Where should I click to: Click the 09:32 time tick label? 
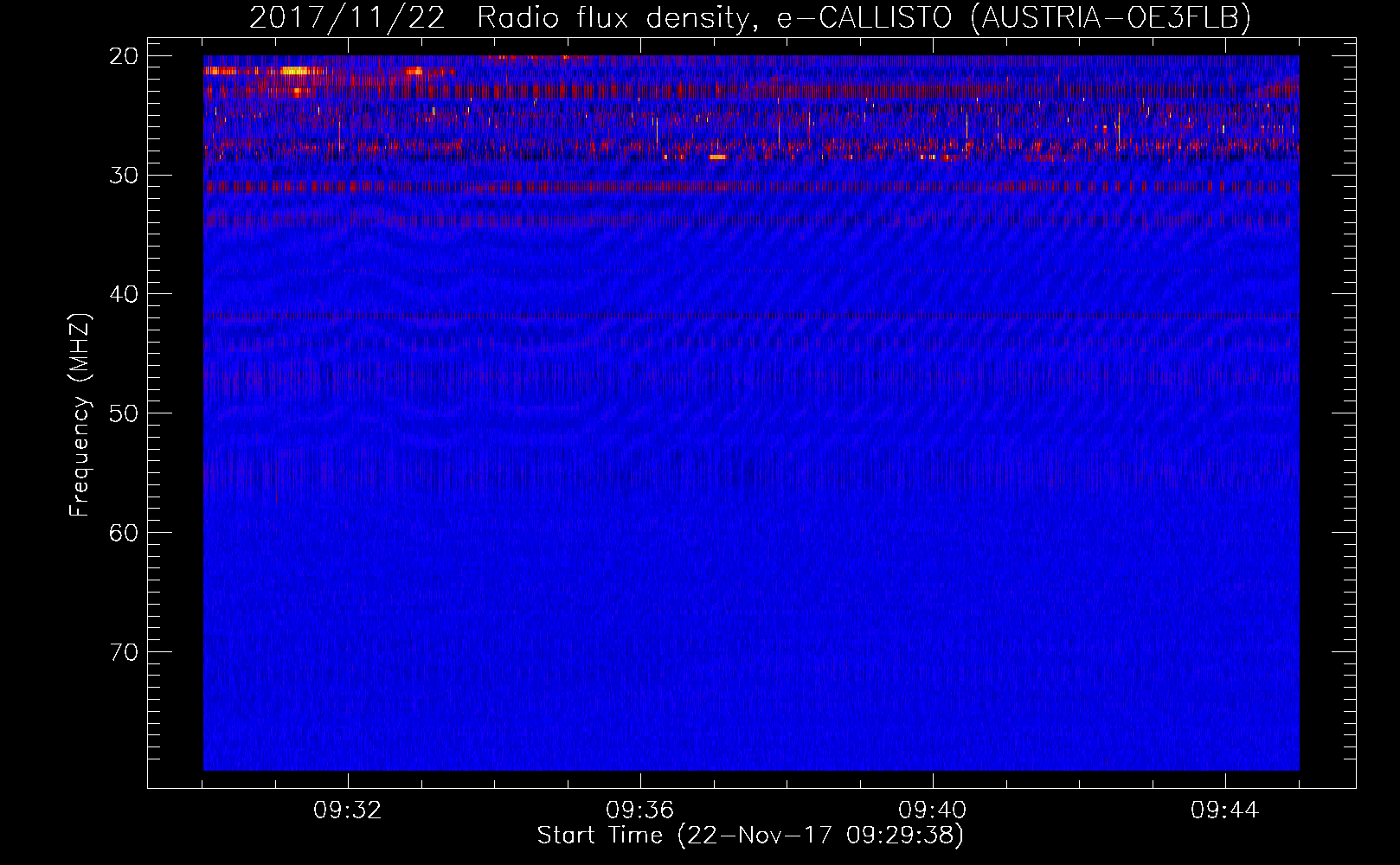point(348,811)
